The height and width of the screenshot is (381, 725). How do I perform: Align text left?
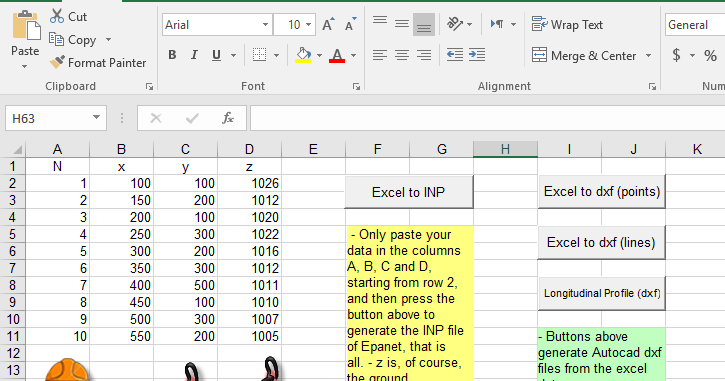[380, 55]
